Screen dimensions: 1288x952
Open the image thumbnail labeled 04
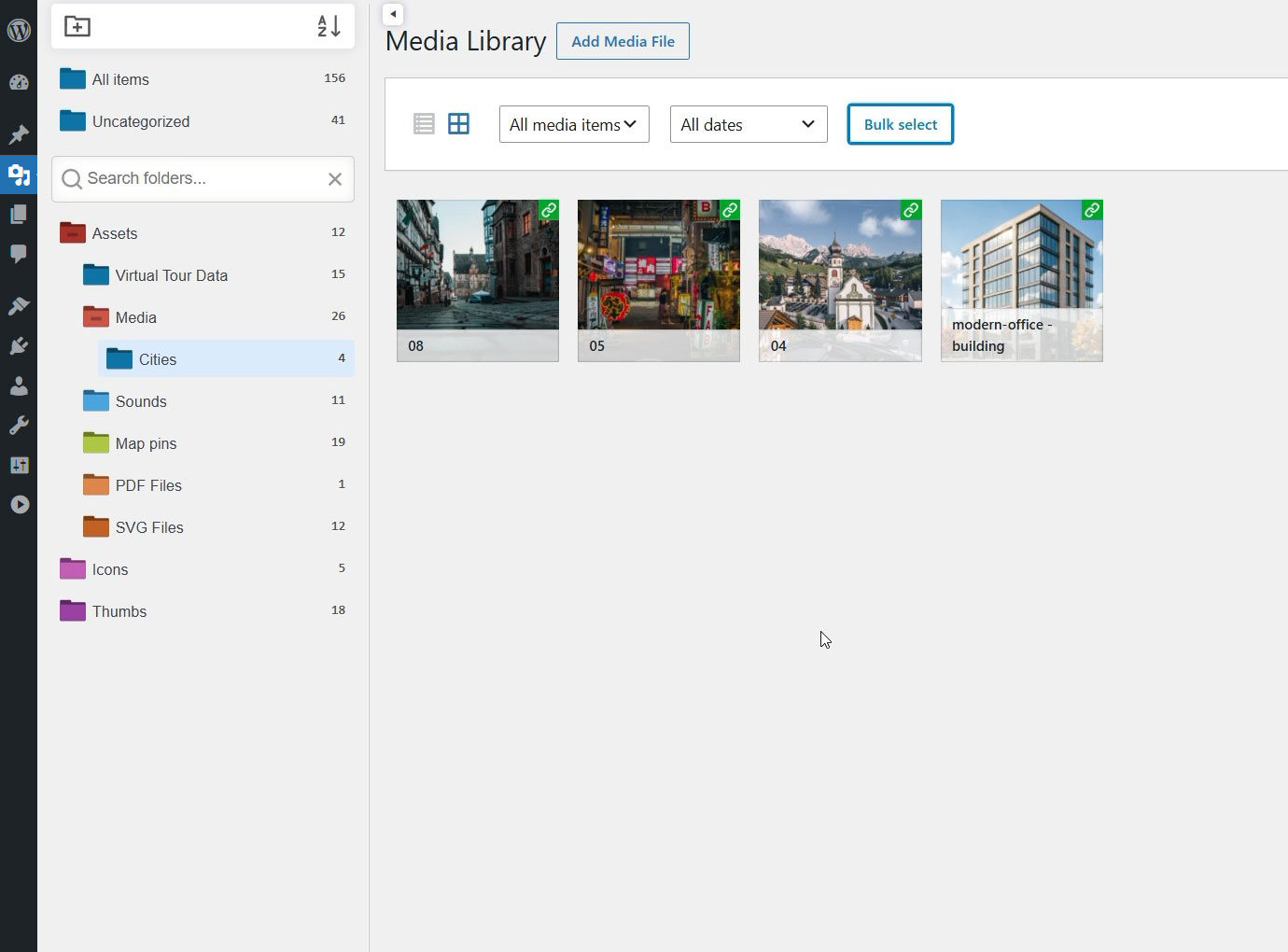click(840, 280)
